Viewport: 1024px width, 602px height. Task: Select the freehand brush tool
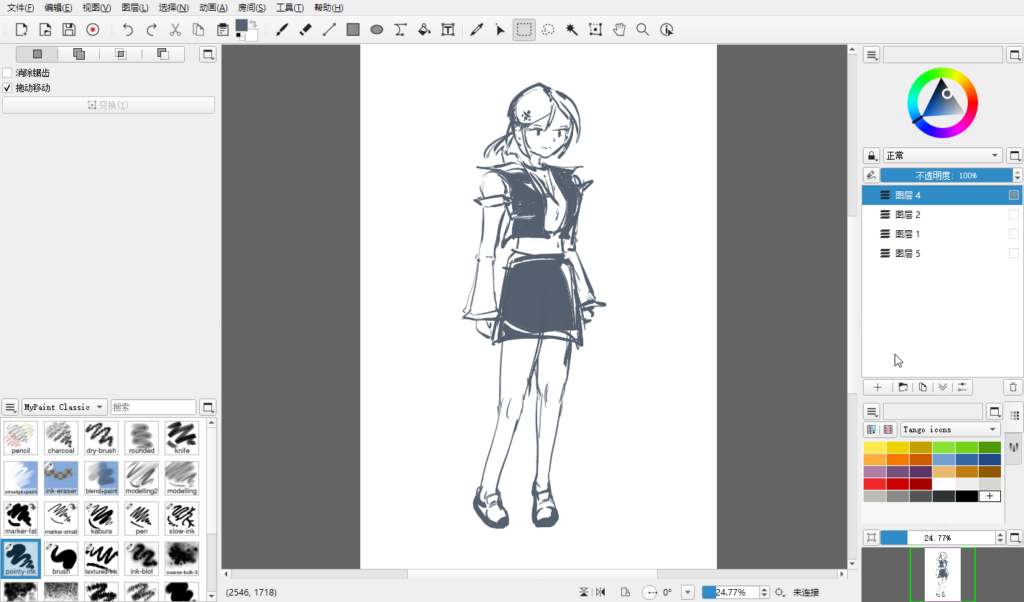(282, 30)
